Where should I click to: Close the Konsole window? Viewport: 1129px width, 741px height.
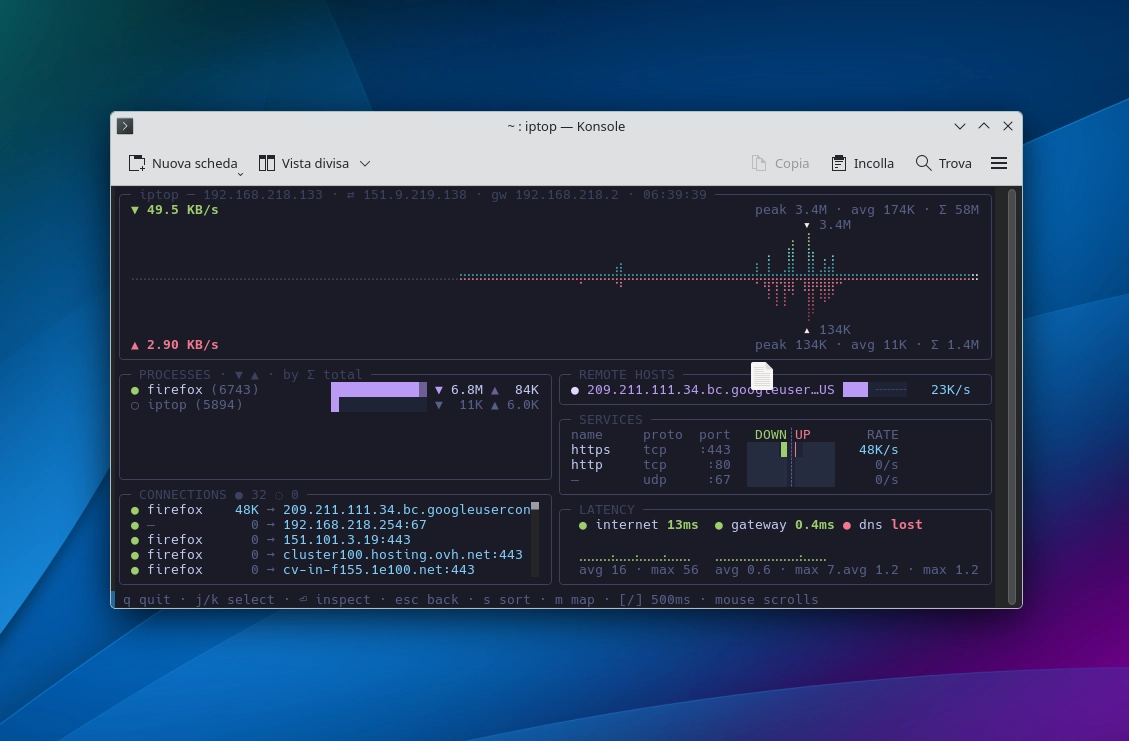pyautogui.click(x=1008, y=126)
